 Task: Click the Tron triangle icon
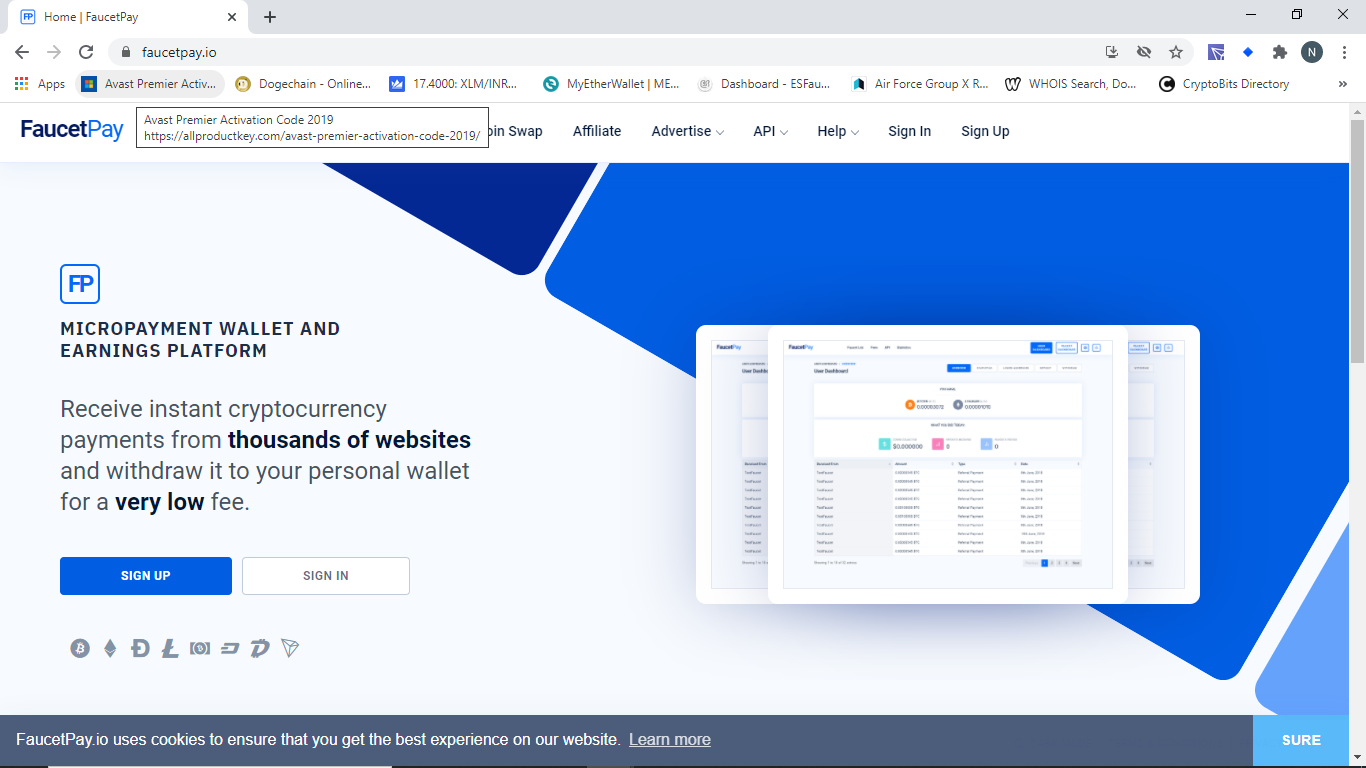pos(290,648)
